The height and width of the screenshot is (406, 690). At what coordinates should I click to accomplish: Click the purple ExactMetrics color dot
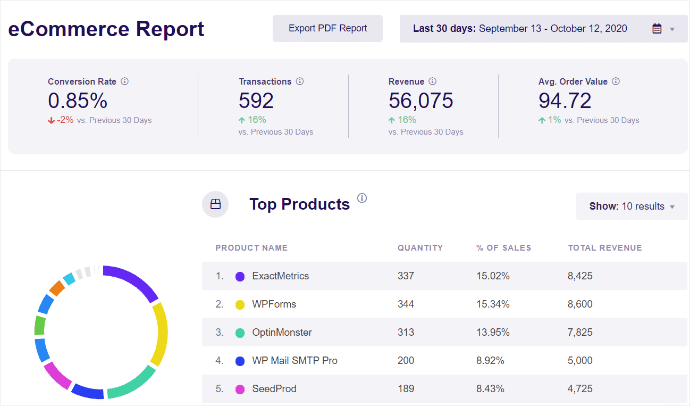tap(240, 276)
